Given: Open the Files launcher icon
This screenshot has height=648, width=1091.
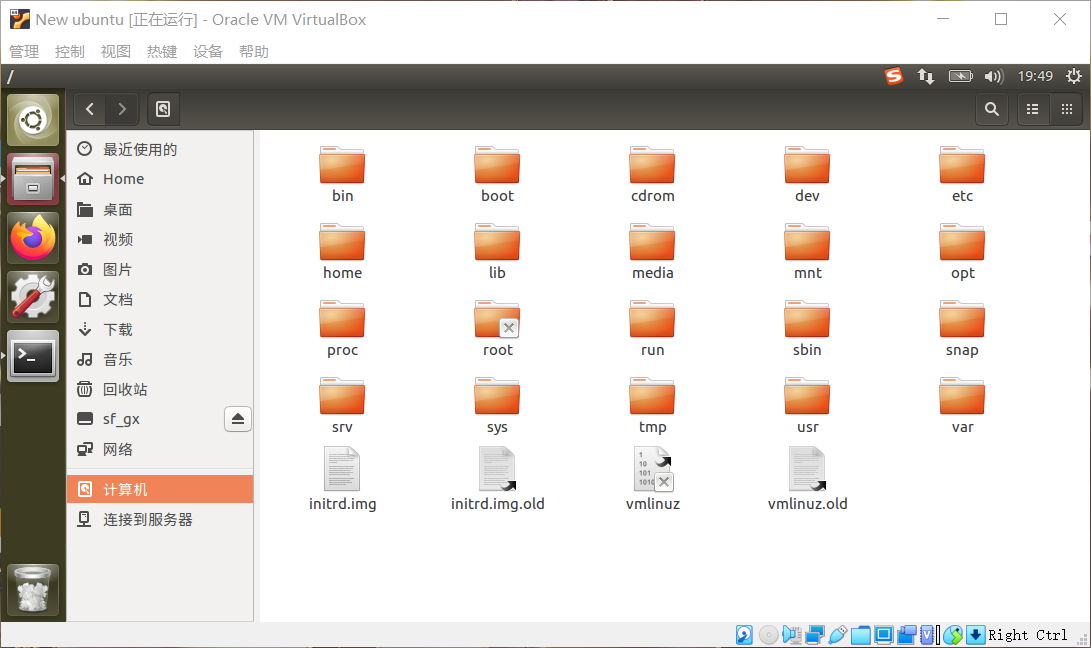Looking at the screenshot, I should point(33,179).
